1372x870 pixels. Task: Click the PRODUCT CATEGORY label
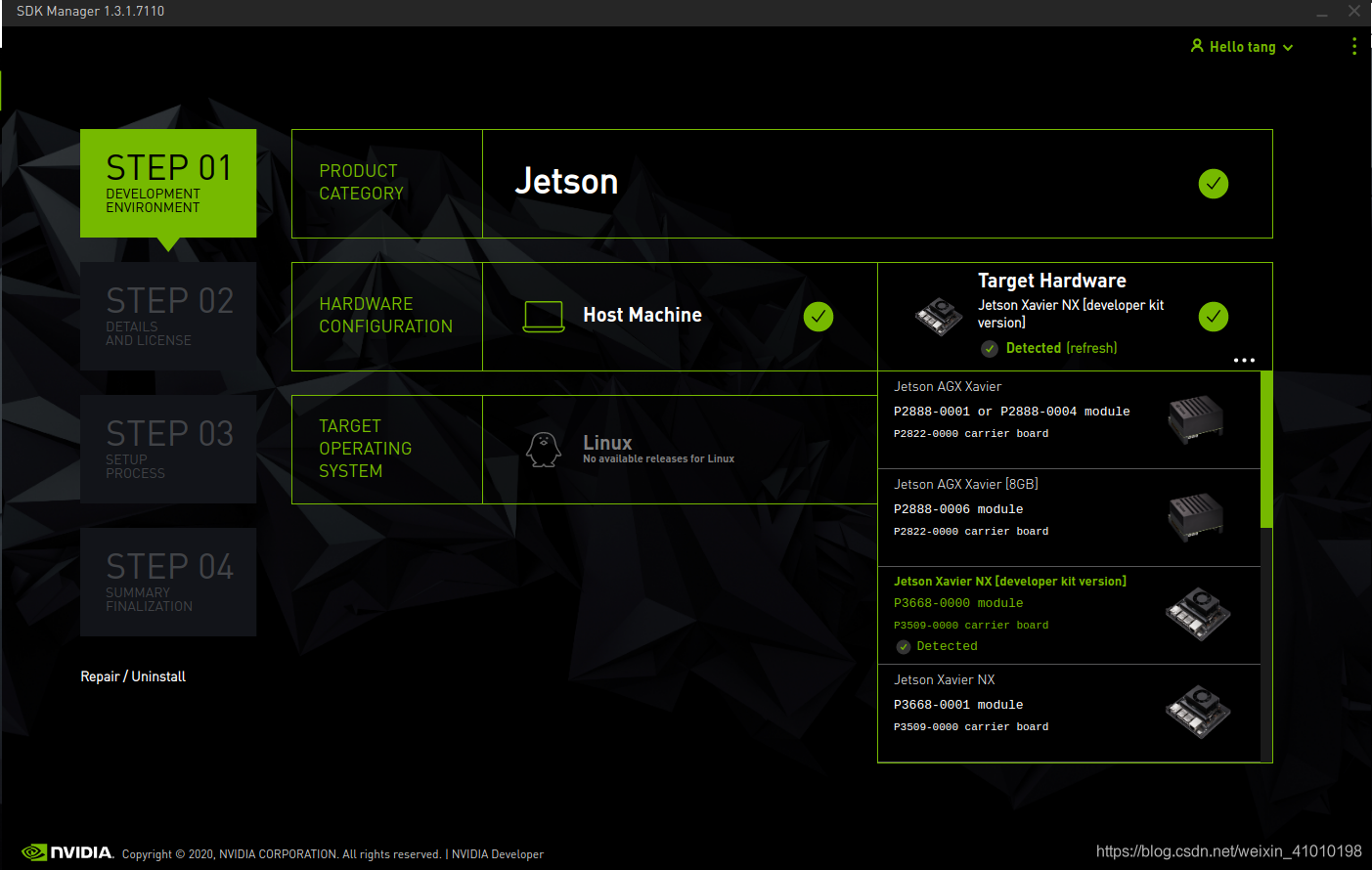click(361, 182)
